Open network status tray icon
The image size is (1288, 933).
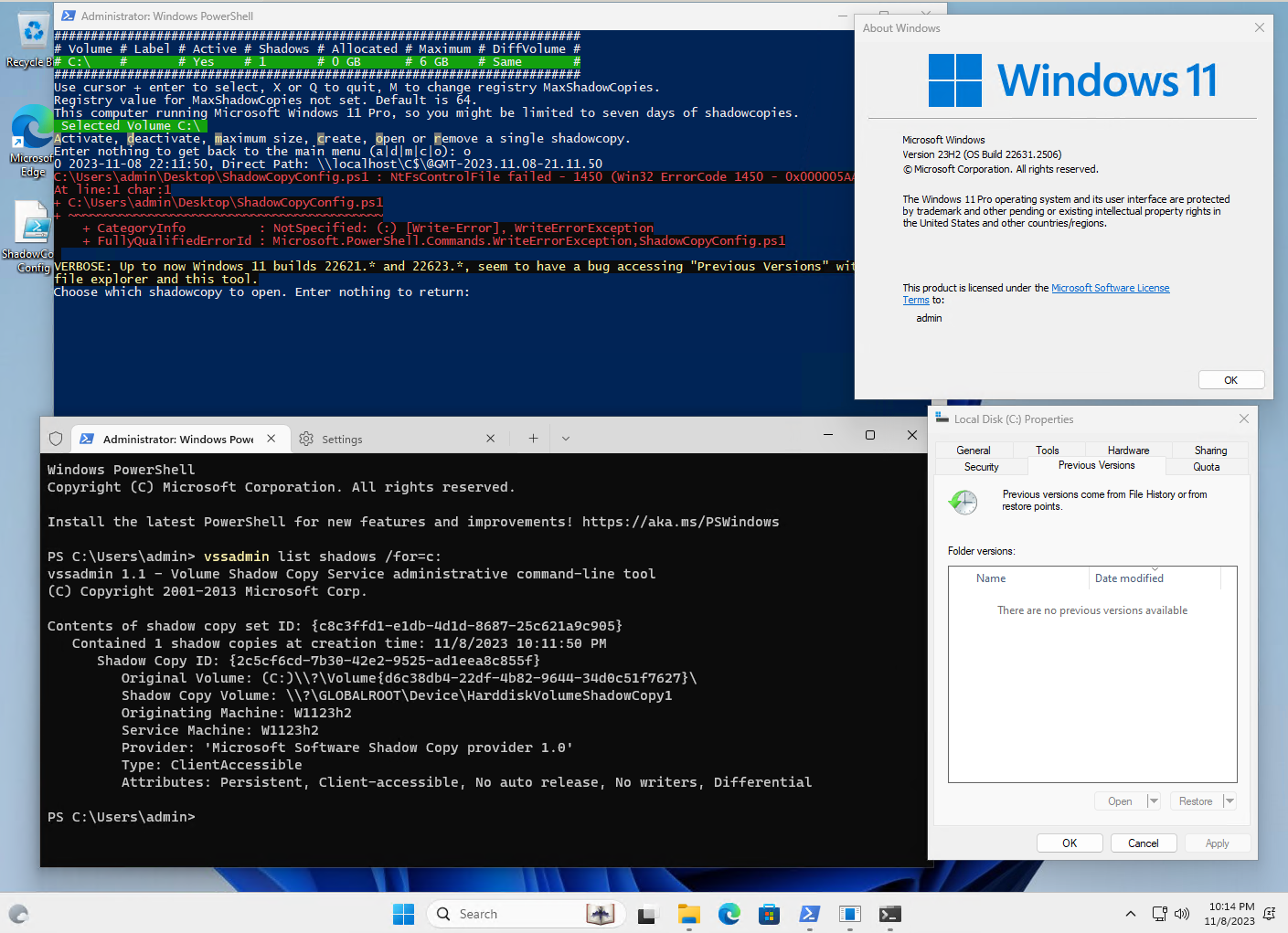coord(1159,914)
